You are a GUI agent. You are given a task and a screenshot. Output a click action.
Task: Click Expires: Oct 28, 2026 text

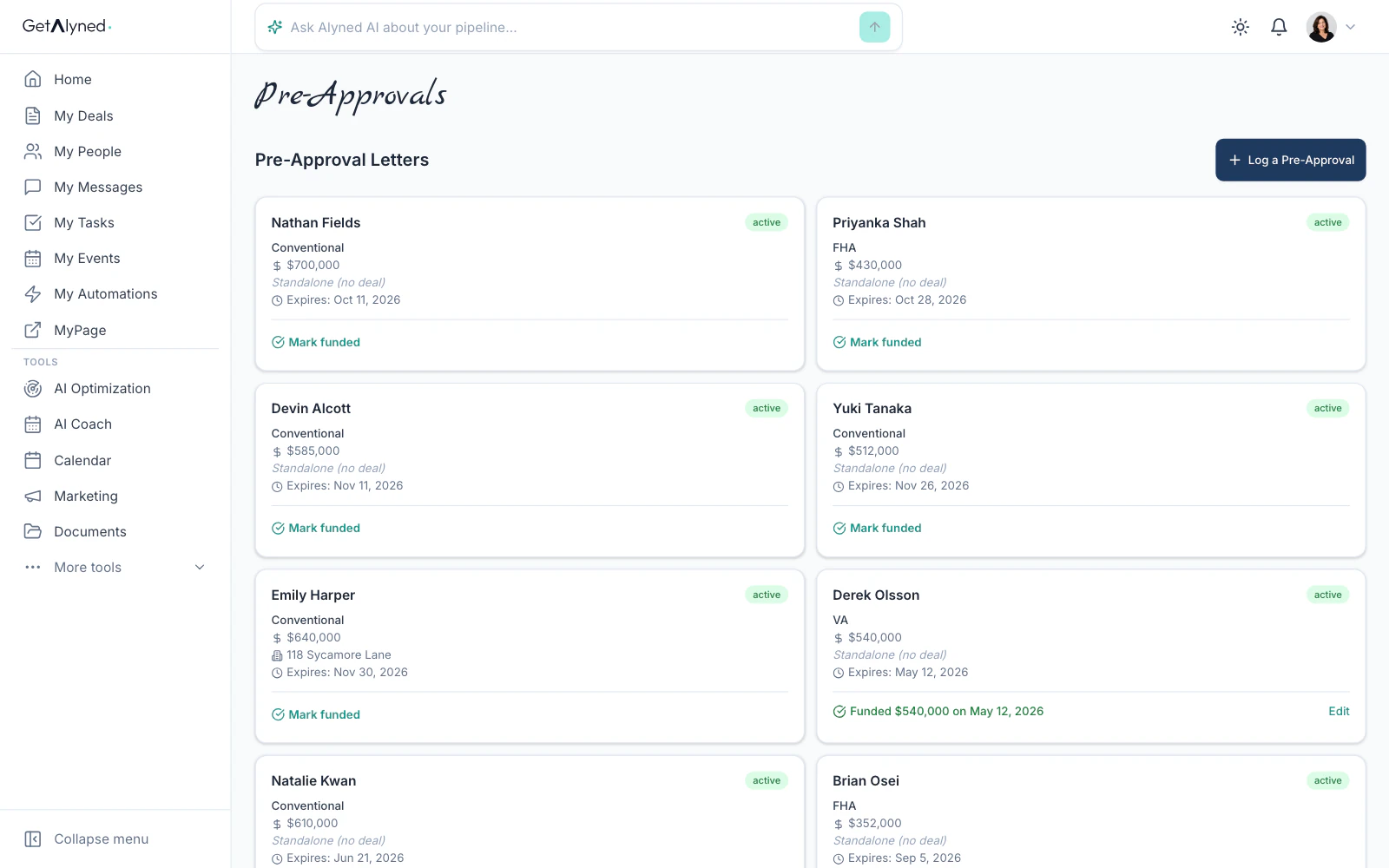[907, 299]
